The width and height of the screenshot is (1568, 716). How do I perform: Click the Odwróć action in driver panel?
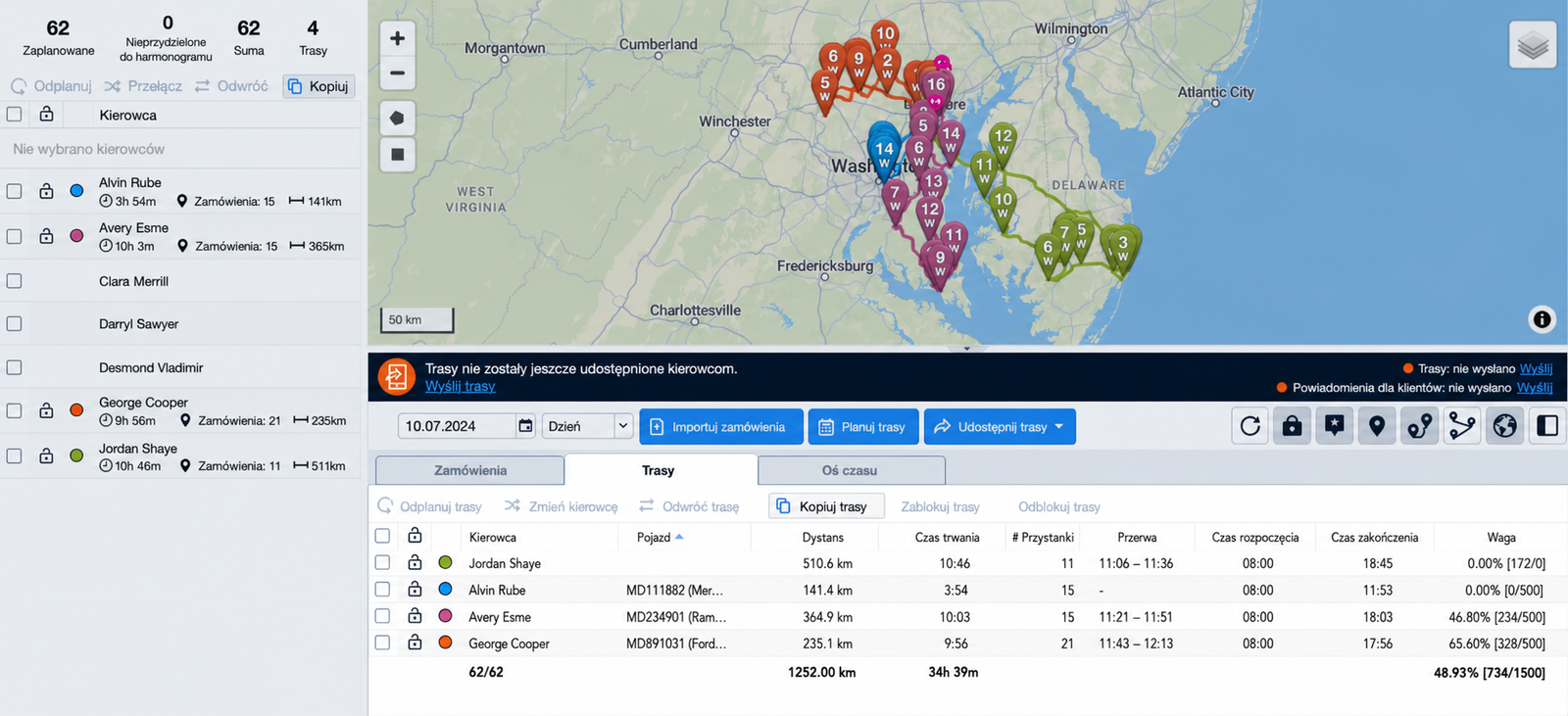click(231, 86)
